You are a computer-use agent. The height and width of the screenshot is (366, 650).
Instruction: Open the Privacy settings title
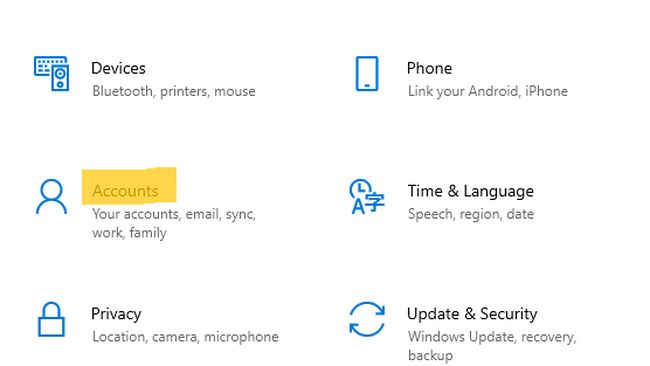(x=116, y=314)
